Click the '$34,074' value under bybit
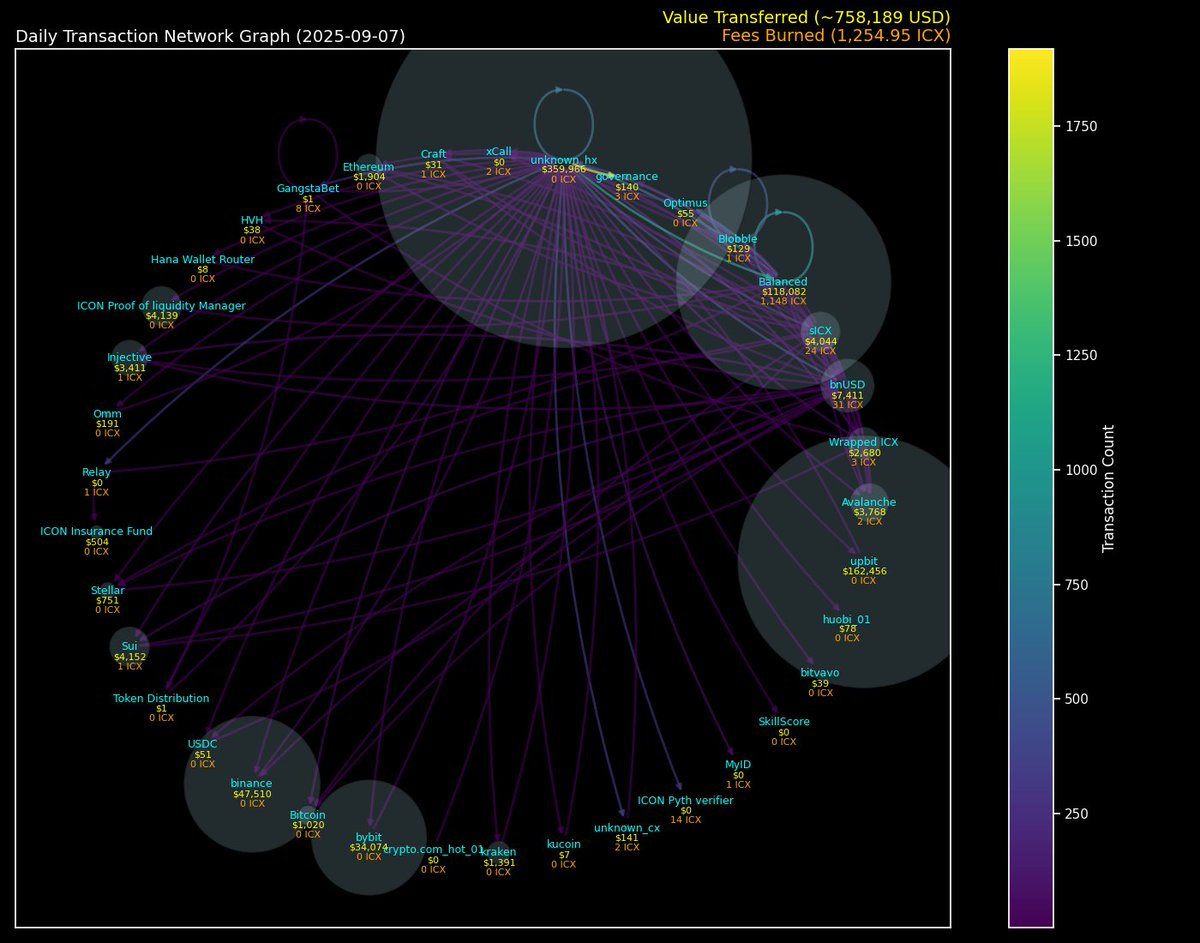The image size is (1200, 943). coord(369,847)
